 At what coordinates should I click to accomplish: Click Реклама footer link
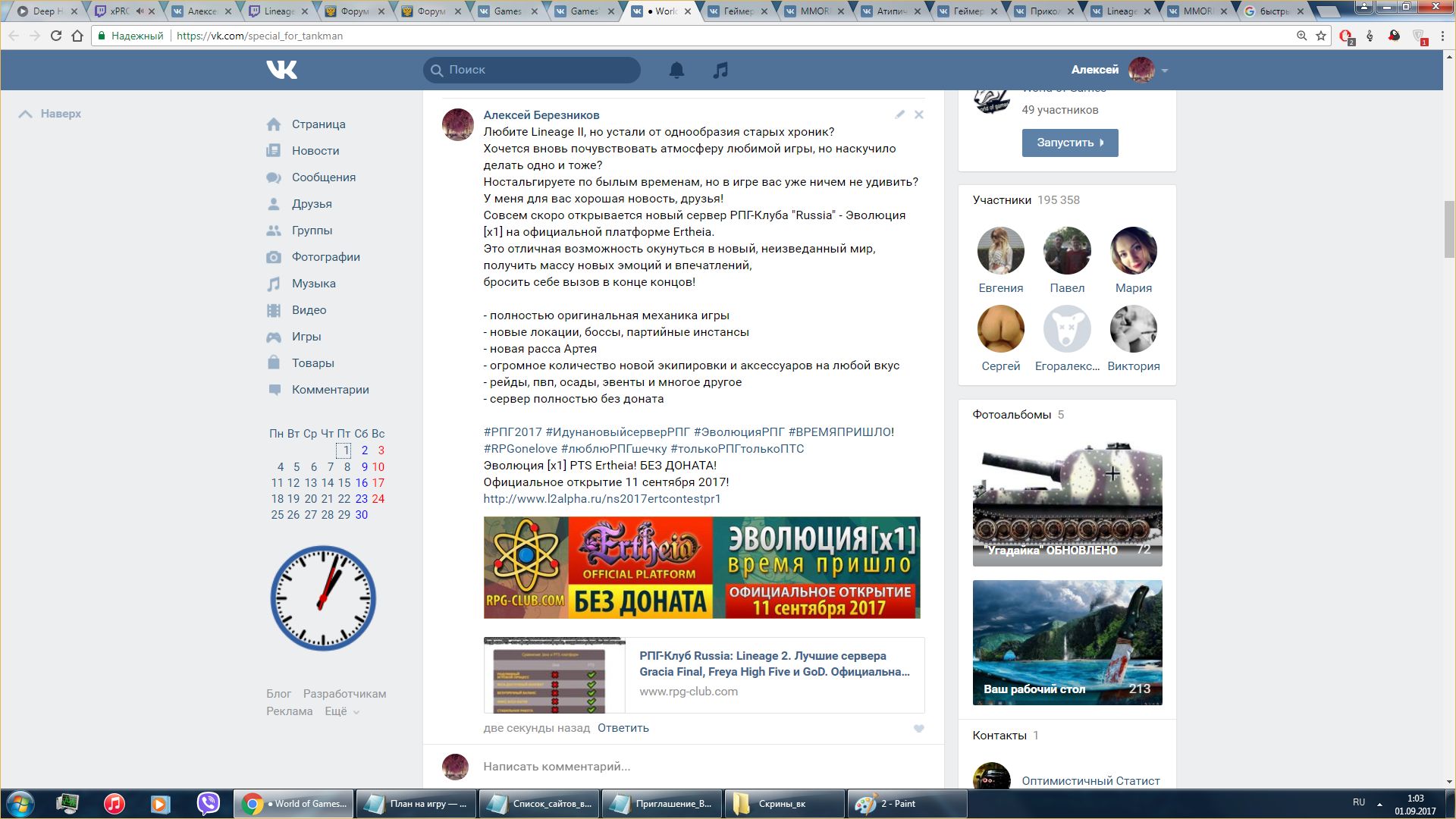coord(289,711)
